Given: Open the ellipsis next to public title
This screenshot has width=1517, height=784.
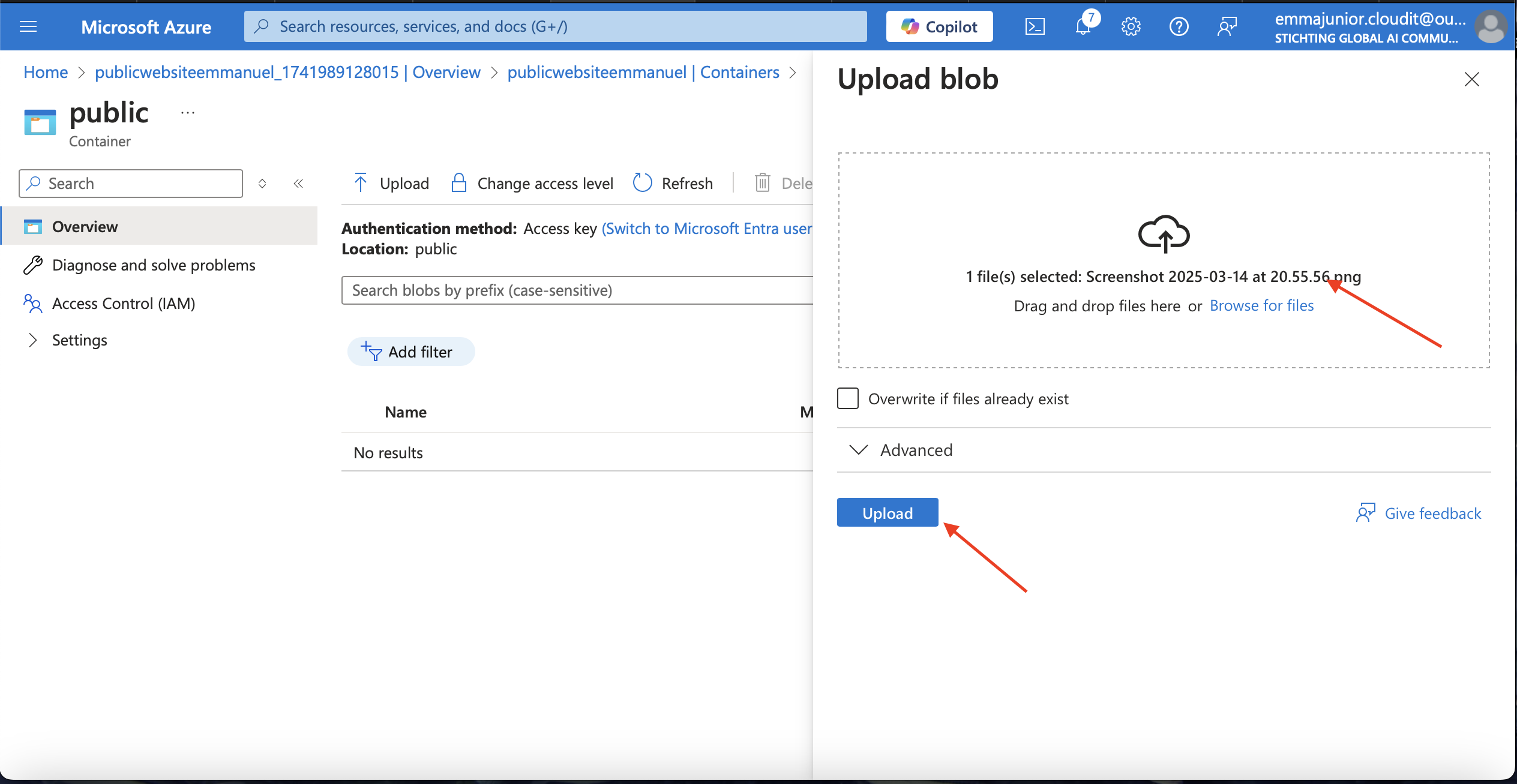Looking at the screenshot, I should (188, 112).
